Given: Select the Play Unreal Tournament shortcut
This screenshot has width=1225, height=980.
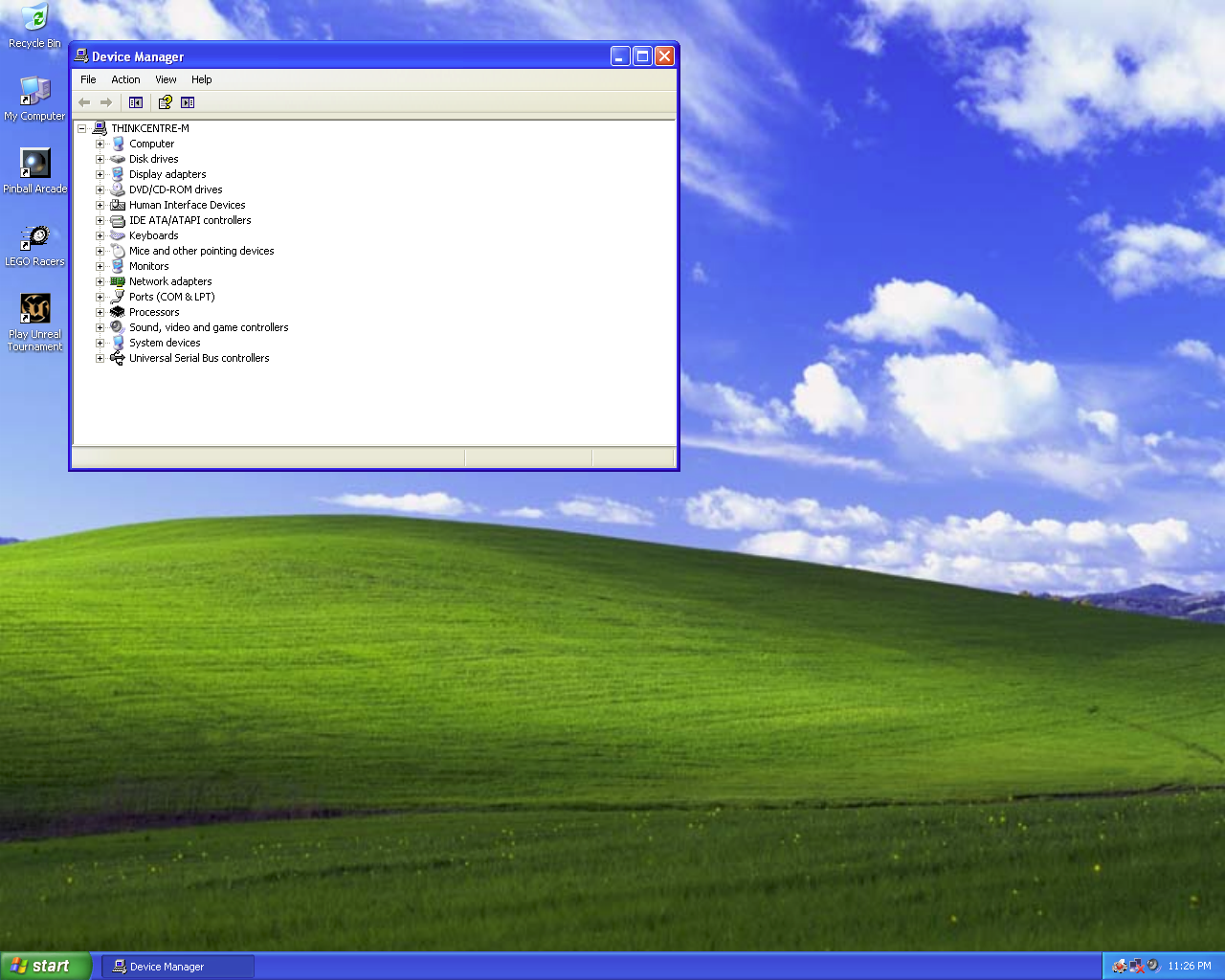Looking at the screenshot, I should [x=34, y=323].
